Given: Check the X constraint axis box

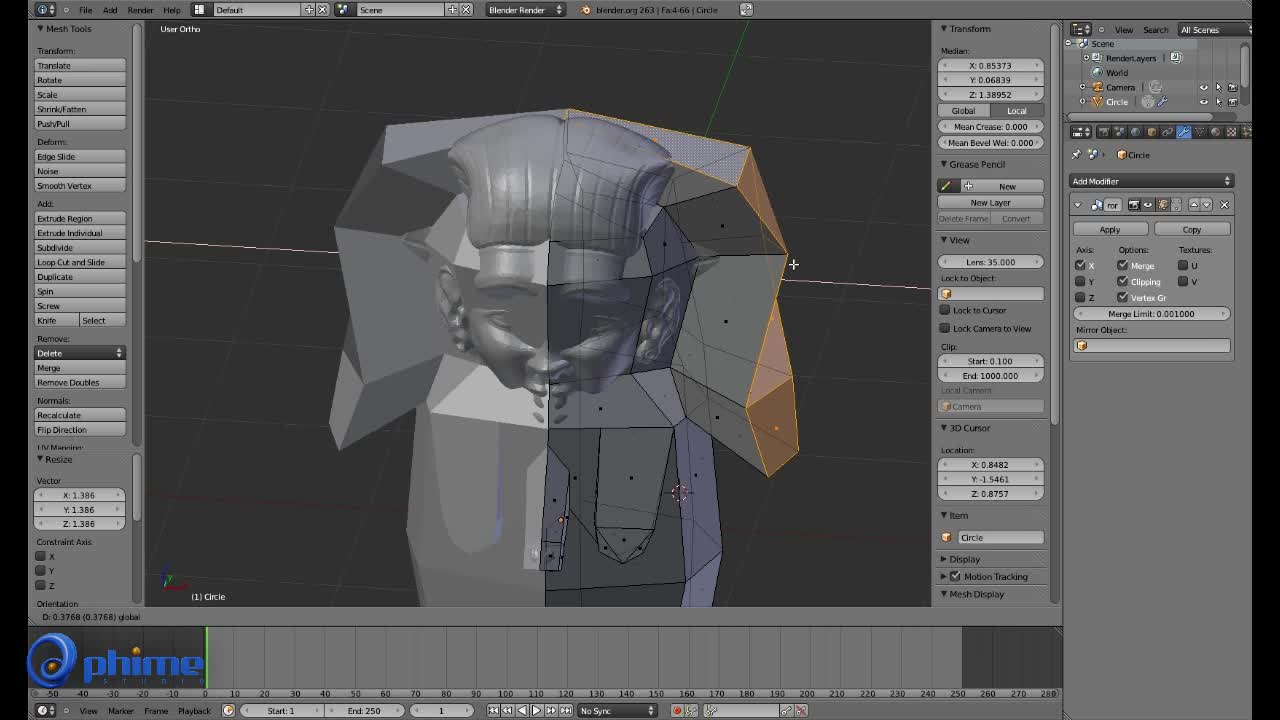Looking at the screenshot, I should [41, 556].
